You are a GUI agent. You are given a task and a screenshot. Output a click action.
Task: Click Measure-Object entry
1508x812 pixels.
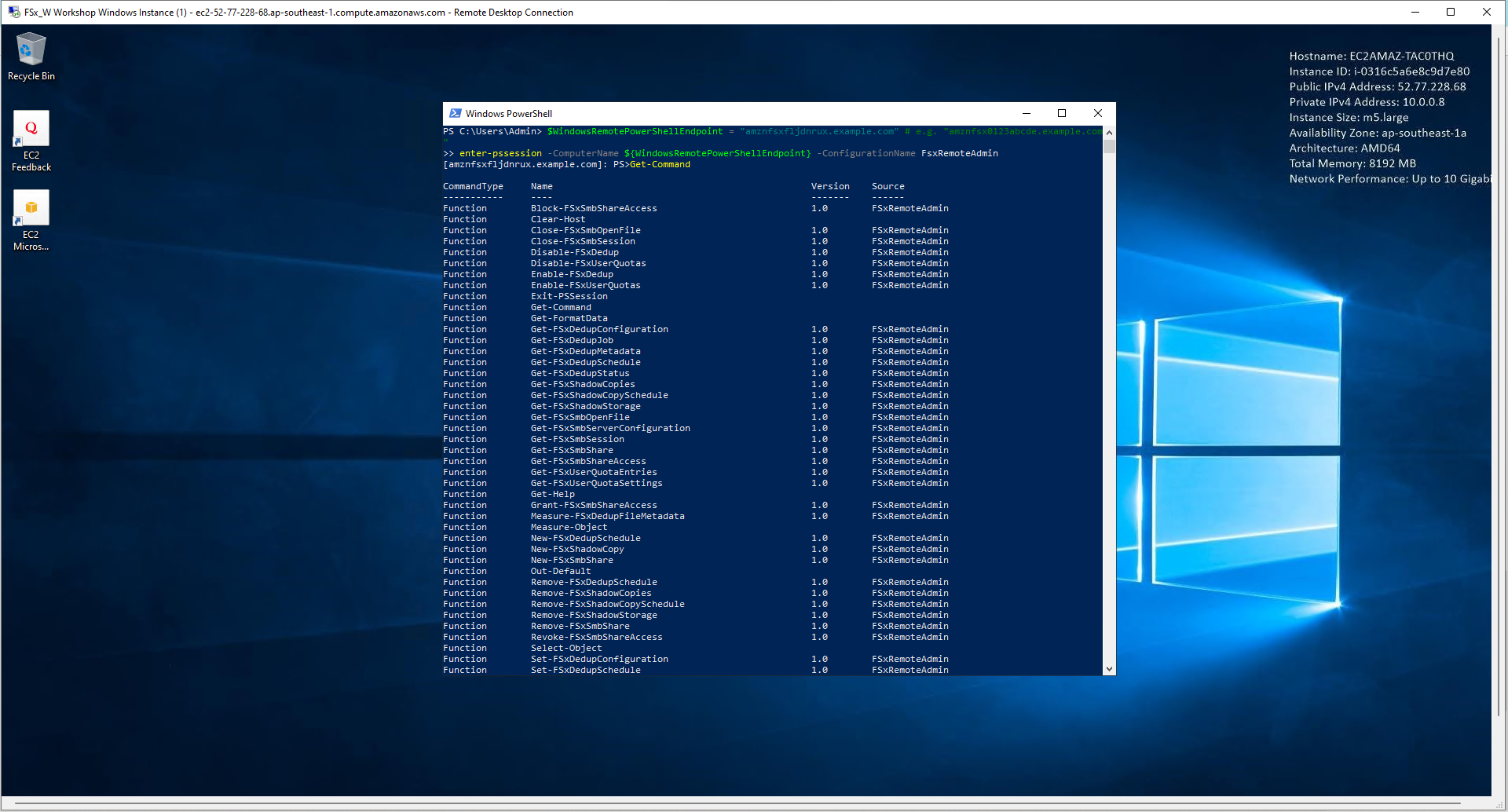coord(569,527)
